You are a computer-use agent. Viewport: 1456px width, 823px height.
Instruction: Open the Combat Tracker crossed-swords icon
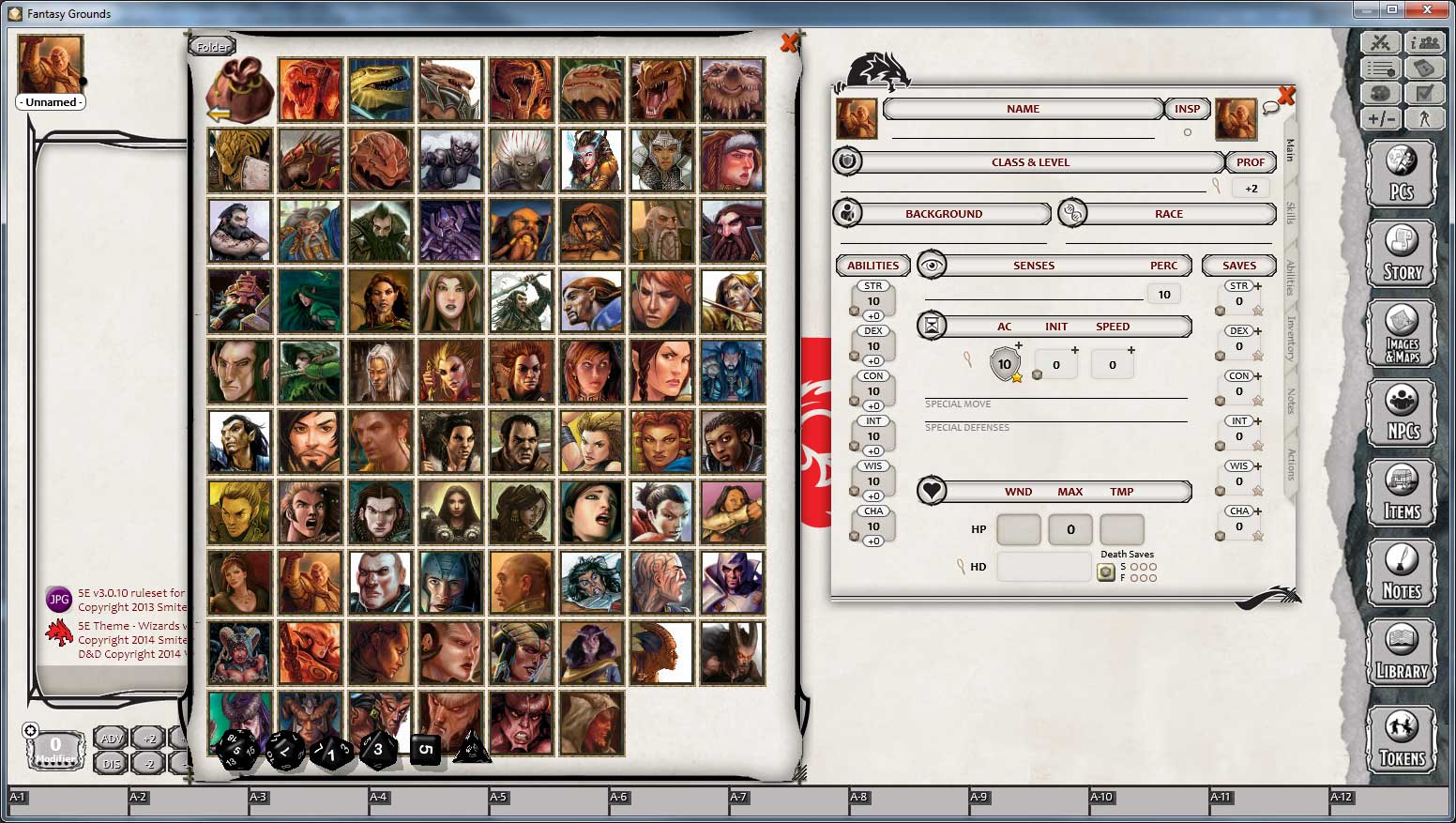pos(1379,42)
